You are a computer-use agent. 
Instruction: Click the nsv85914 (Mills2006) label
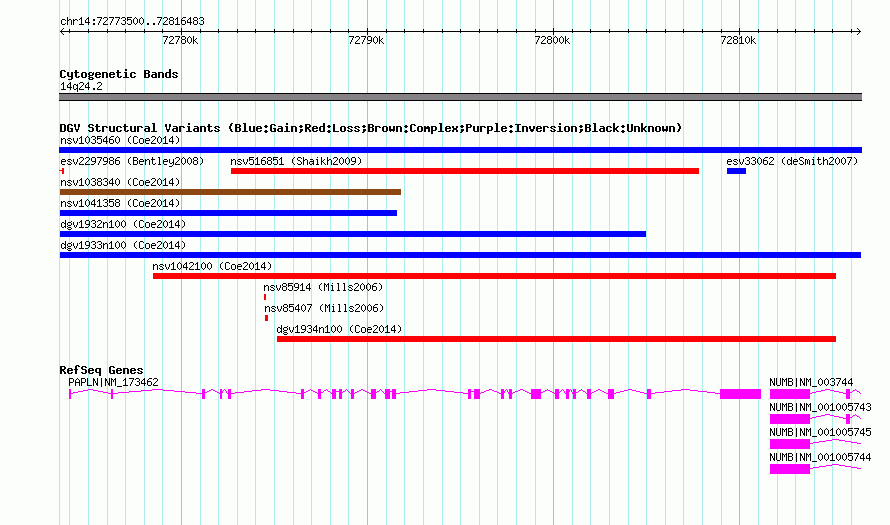pyautogui.click(x=324, y=287)
